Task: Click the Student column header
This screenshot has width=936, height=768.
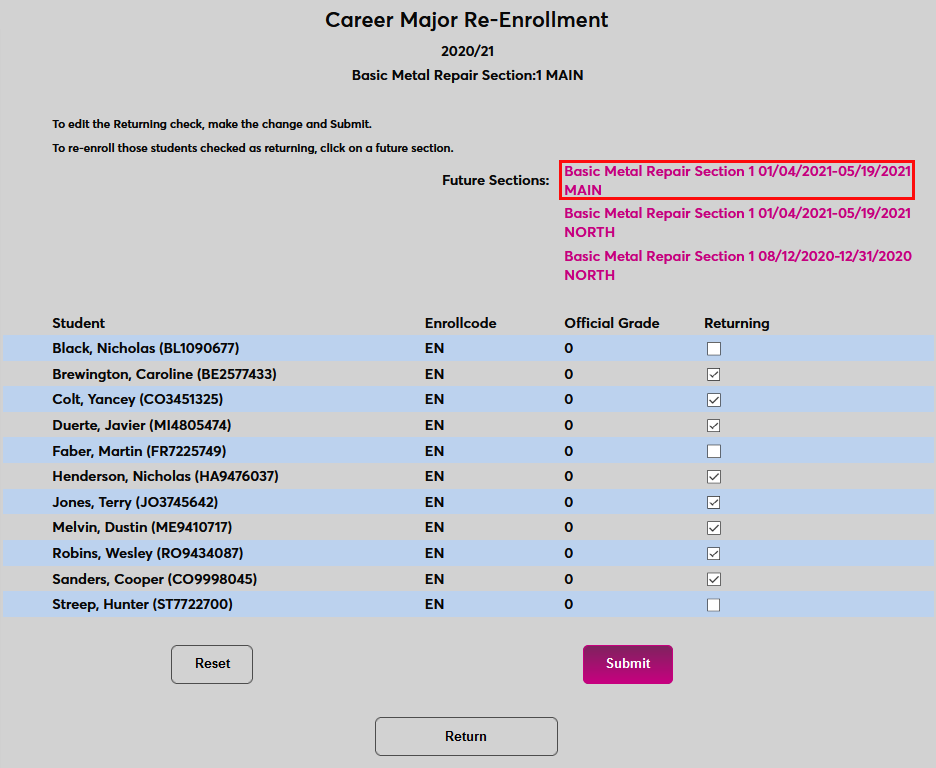Action: [x=78, y=323]
